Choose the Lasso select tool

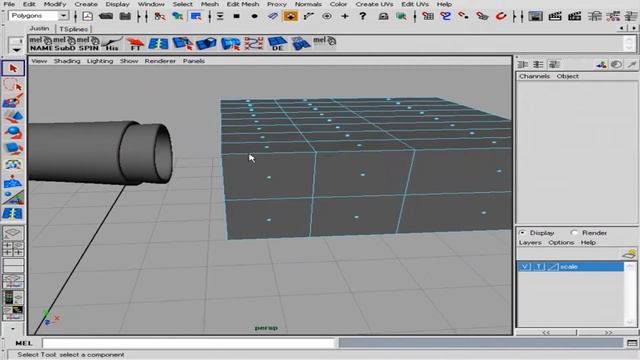coord(13,85)
